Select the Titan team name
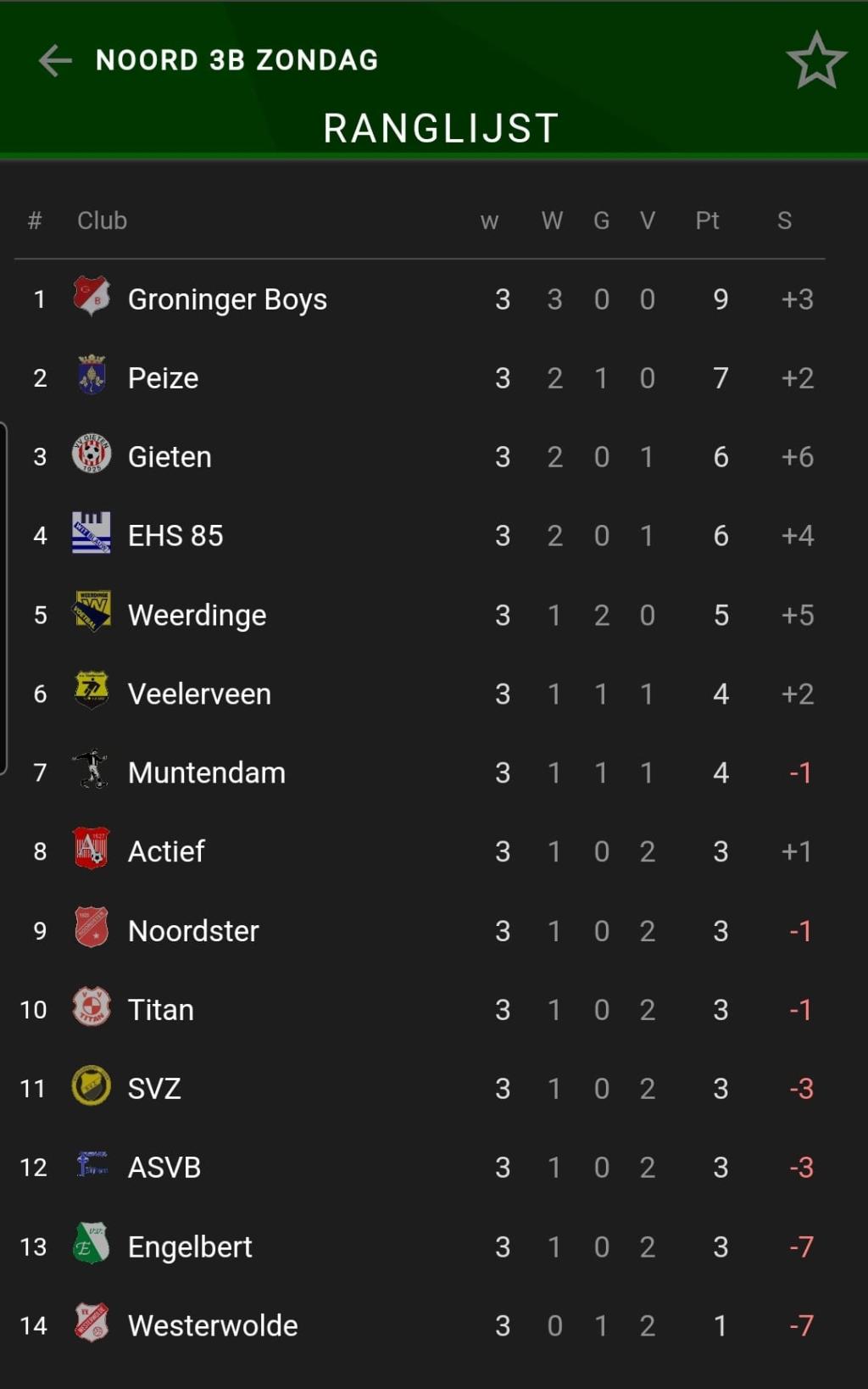 161,1010
